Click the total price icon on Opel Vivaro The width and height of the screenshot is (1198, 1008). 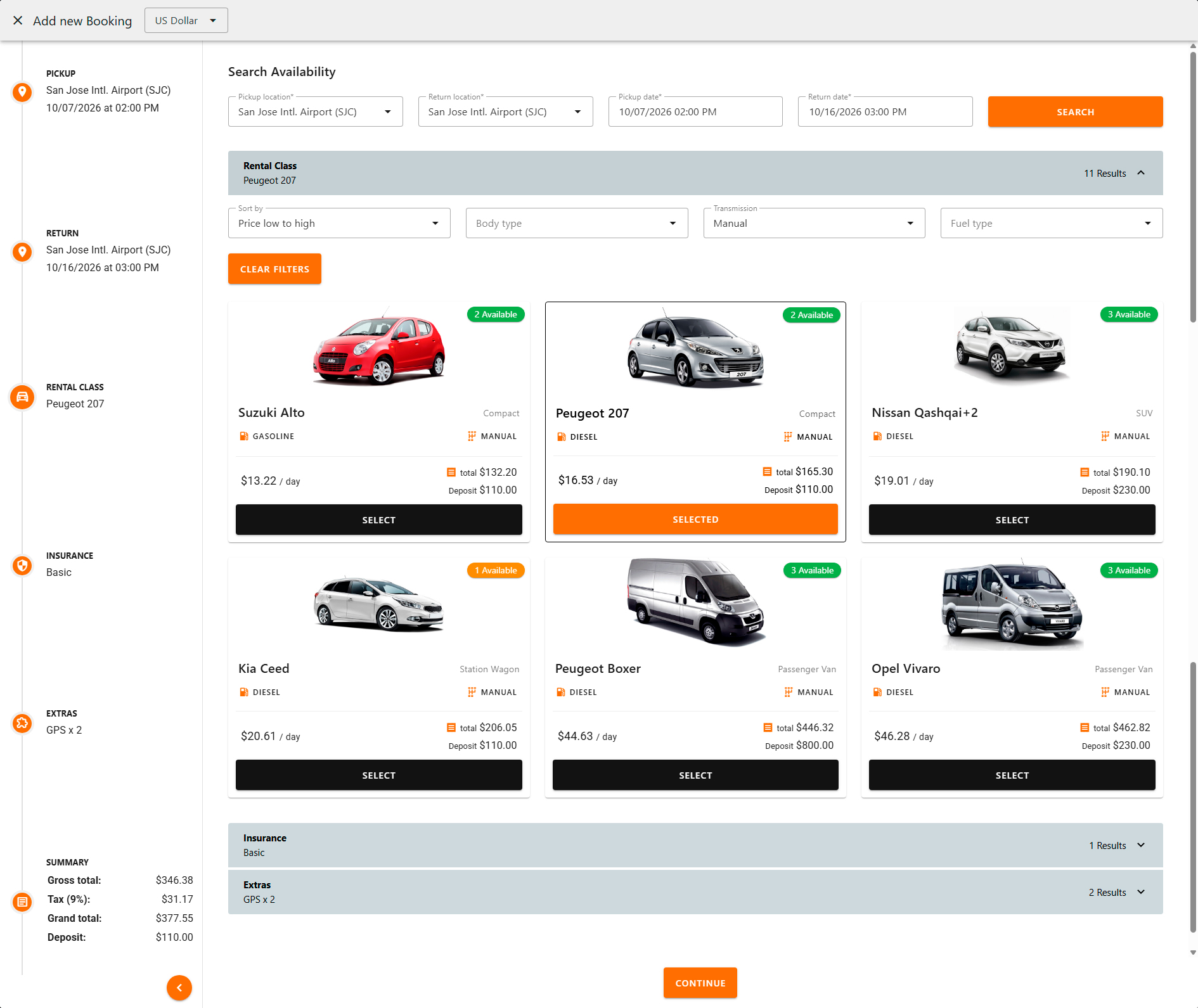coord(1085,727)
